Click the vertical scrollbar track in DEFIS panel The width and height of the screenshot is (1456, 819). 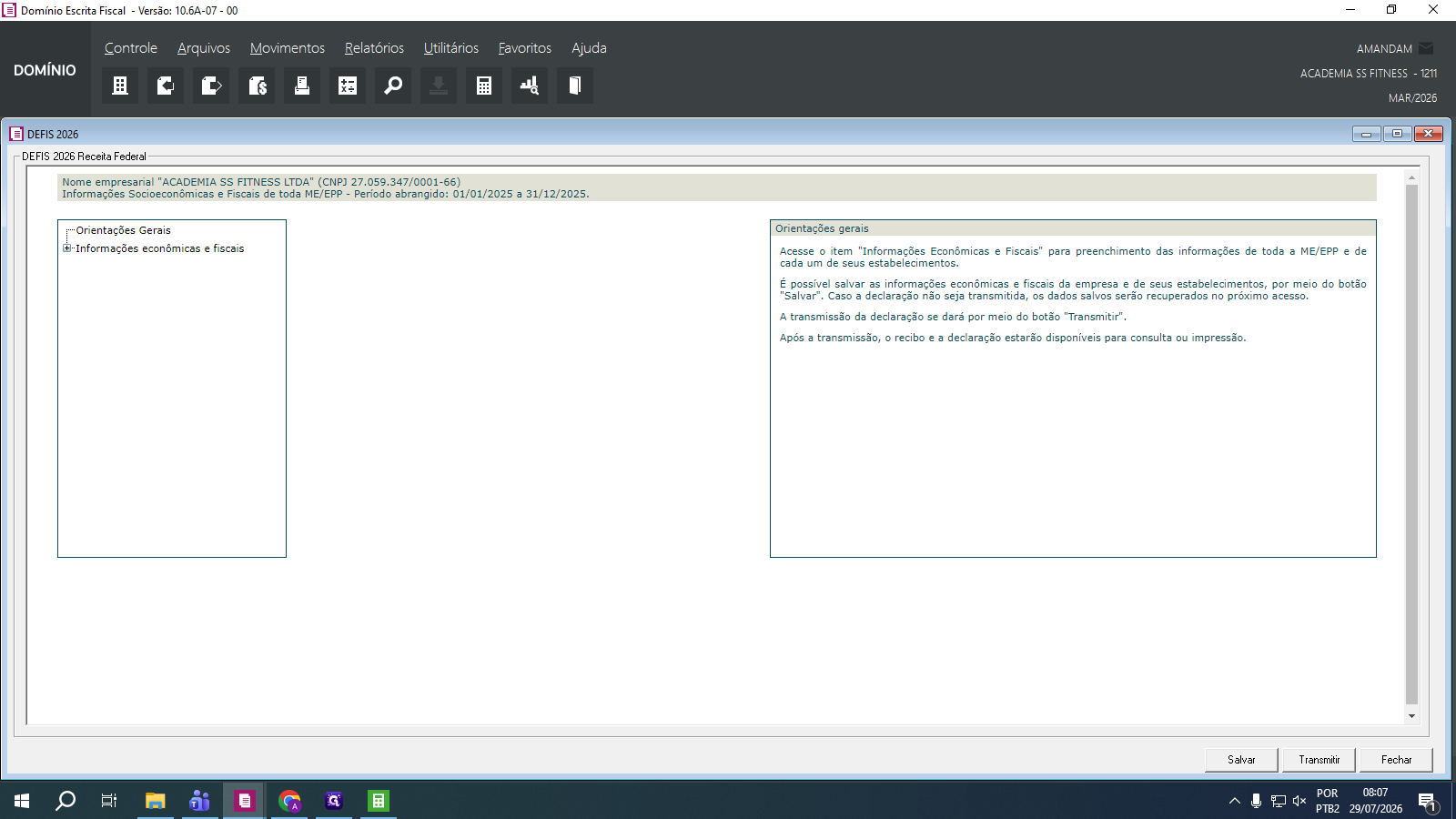coord(1412,446)
